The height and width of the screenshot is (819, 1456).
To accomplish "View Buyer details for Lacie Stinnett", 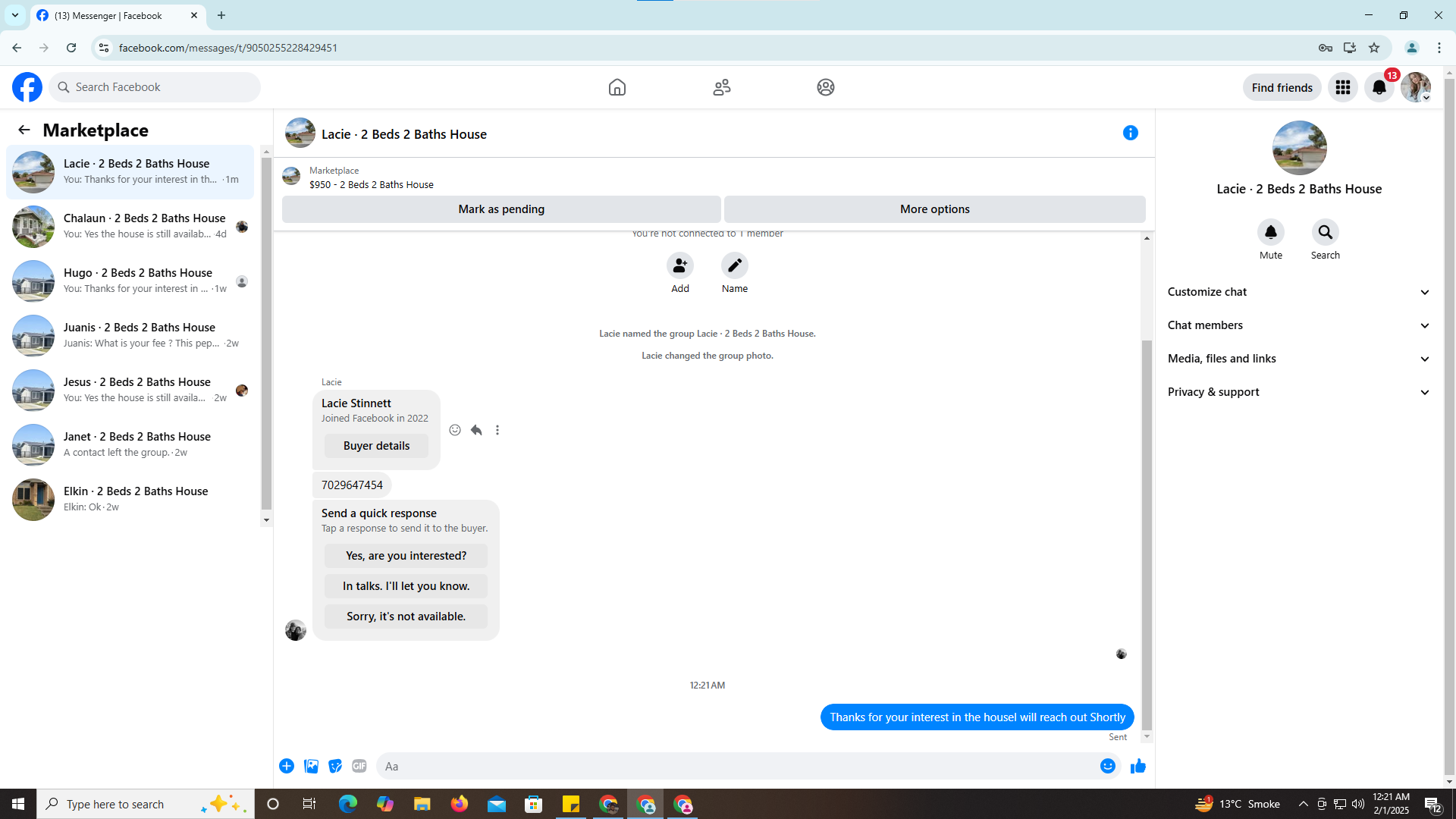I will [376, 446].
